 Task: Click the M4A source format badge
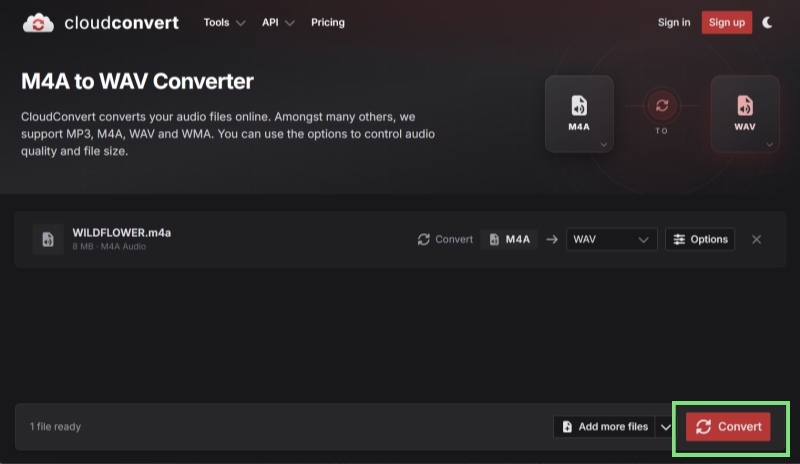click(x=509, y=239)
